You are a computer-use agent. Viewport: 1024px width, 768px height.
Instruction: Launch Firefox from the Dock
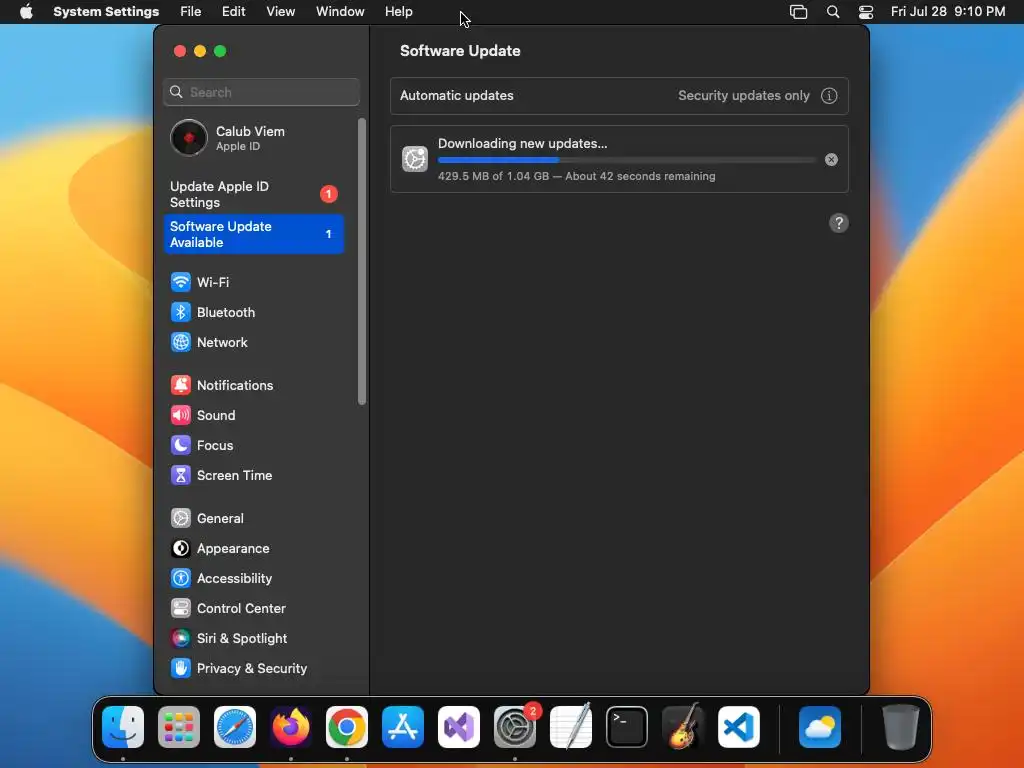pyautogui.click(x=291, y=727)
